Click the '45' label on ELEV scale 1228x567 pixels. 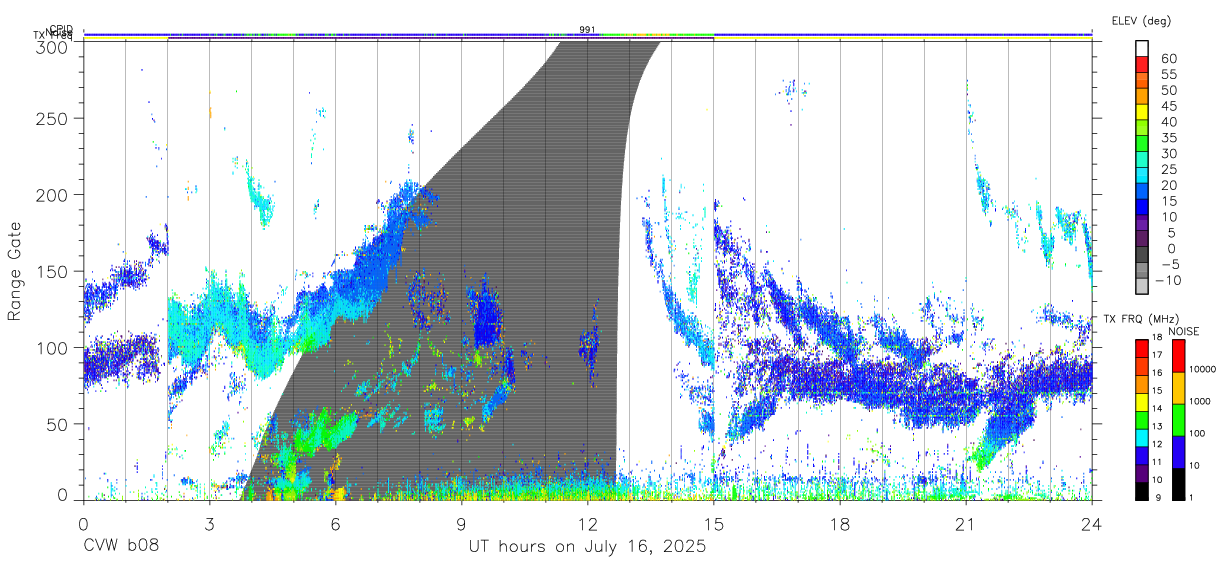click(x=1168, y=107)
